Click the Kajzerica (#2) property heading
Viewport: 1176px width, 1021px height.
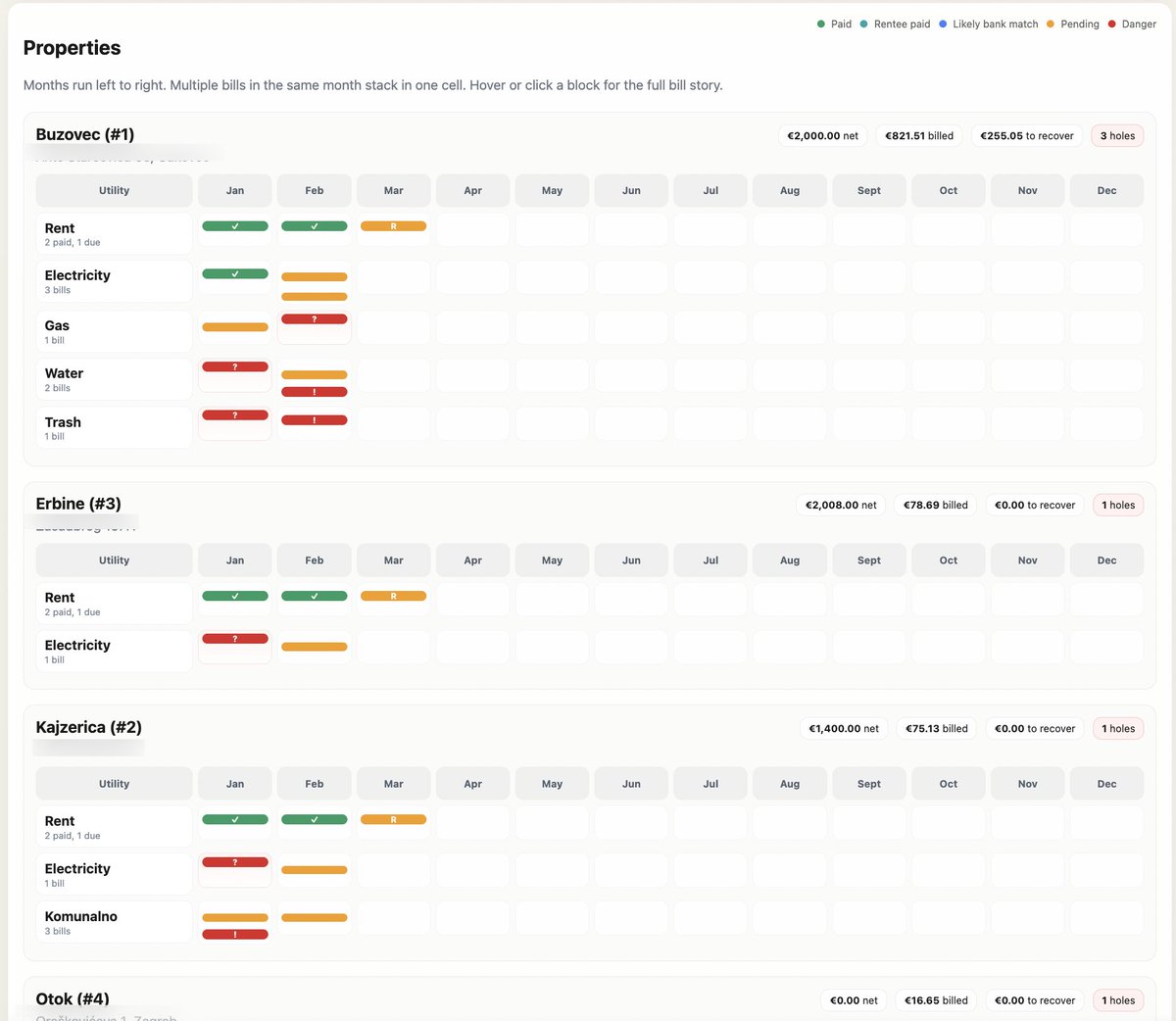click(x=89, y=727)
